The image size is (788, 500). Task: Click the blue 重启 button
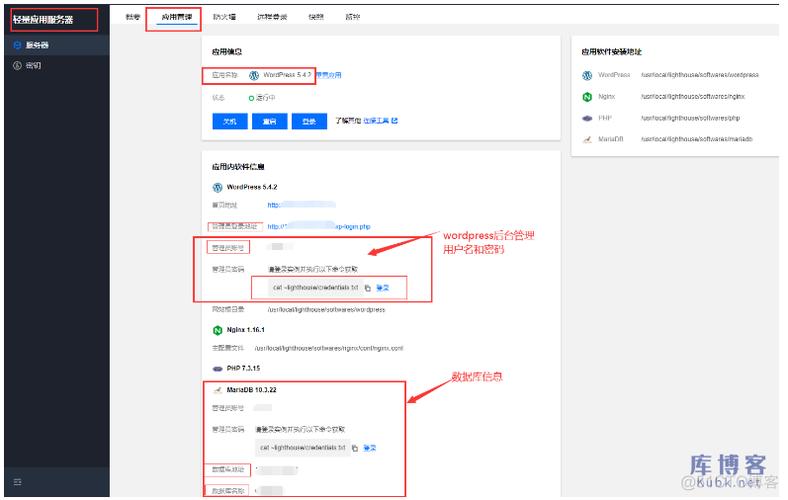point(269,121)
